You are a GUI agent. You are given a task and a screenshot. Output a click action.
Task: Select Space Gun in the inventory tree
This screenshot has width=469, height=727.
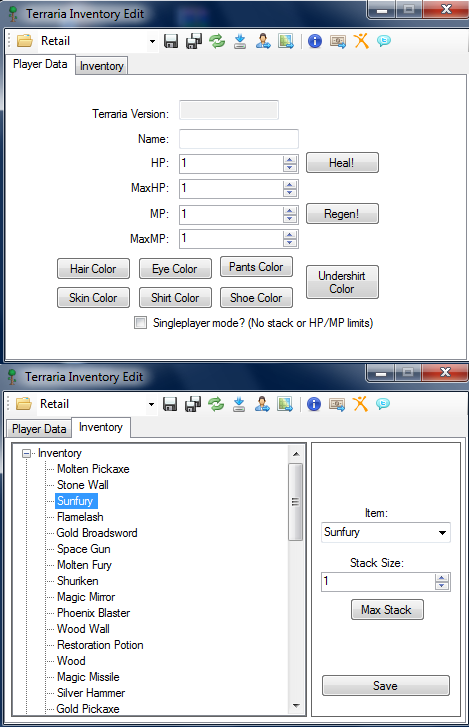(x=84, y=549)
